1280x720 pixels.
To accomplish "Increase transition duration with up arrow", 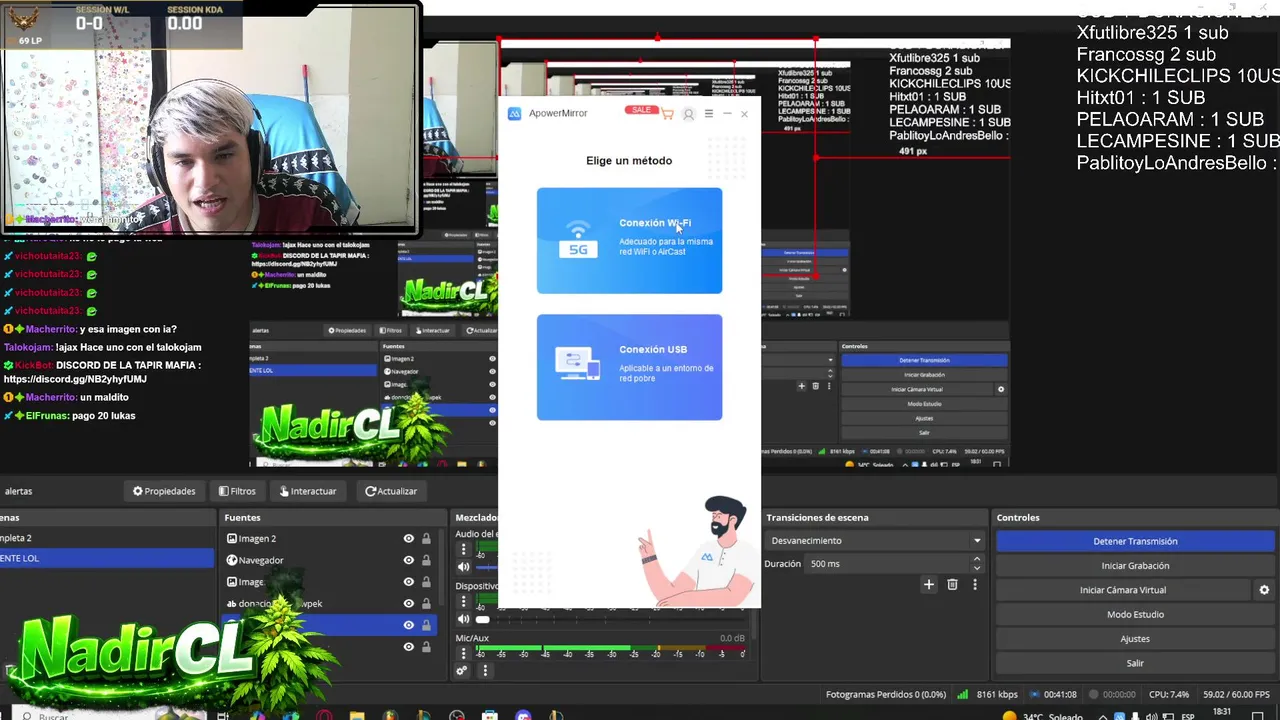I will coord(977,559).
